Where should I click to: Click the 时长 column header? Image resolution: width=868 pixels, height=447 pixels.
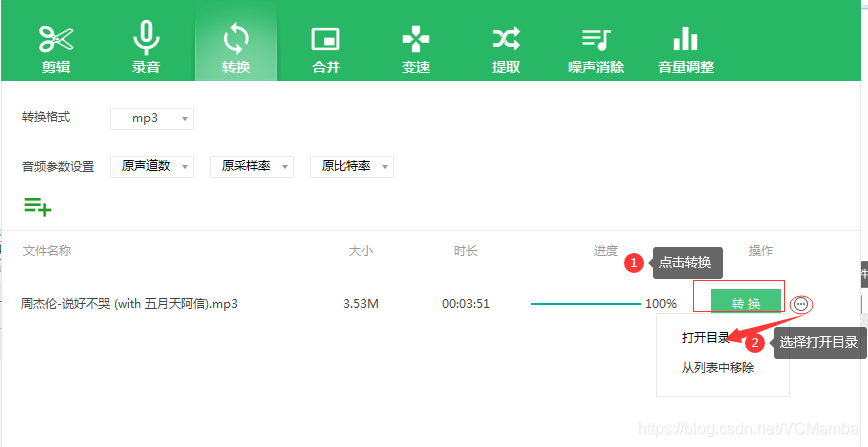pyautogui.click(x=466, y=251)
